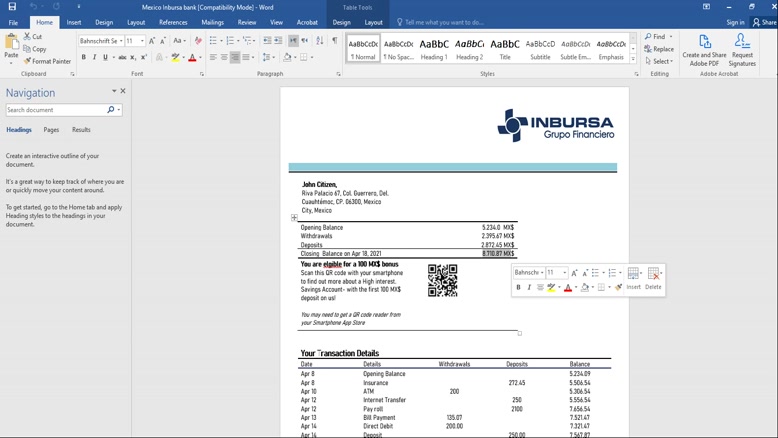Switch to the References tab
The height and width of the screenshot is (438, 778).
(173, 22)
